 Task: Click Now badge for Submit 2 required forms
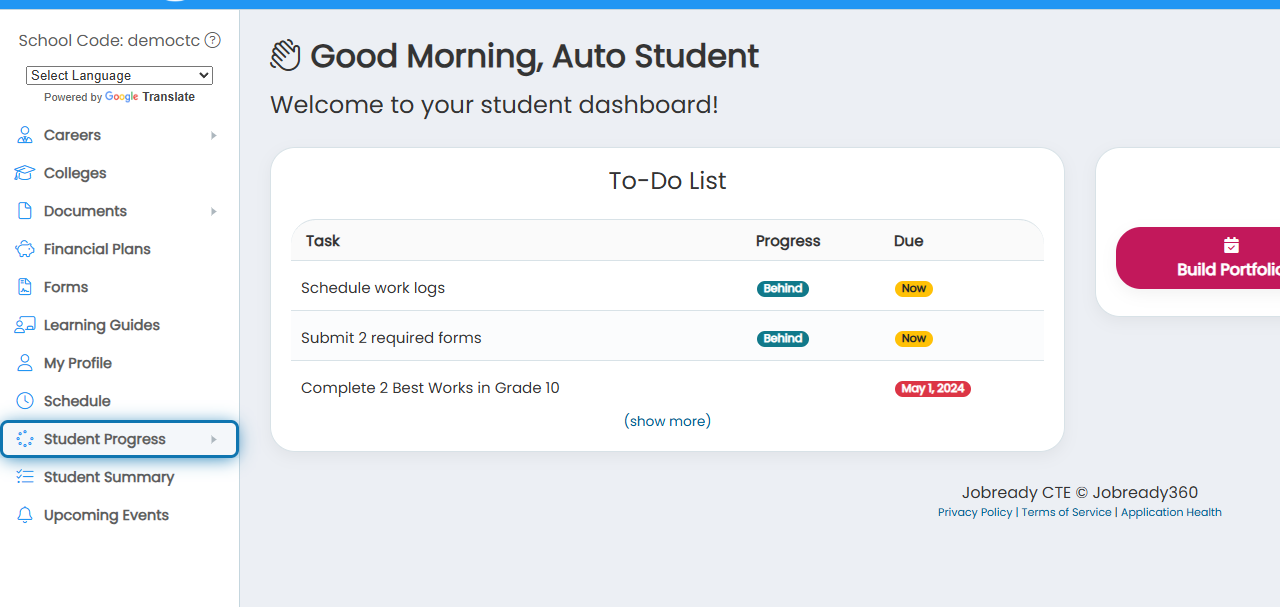914,338
